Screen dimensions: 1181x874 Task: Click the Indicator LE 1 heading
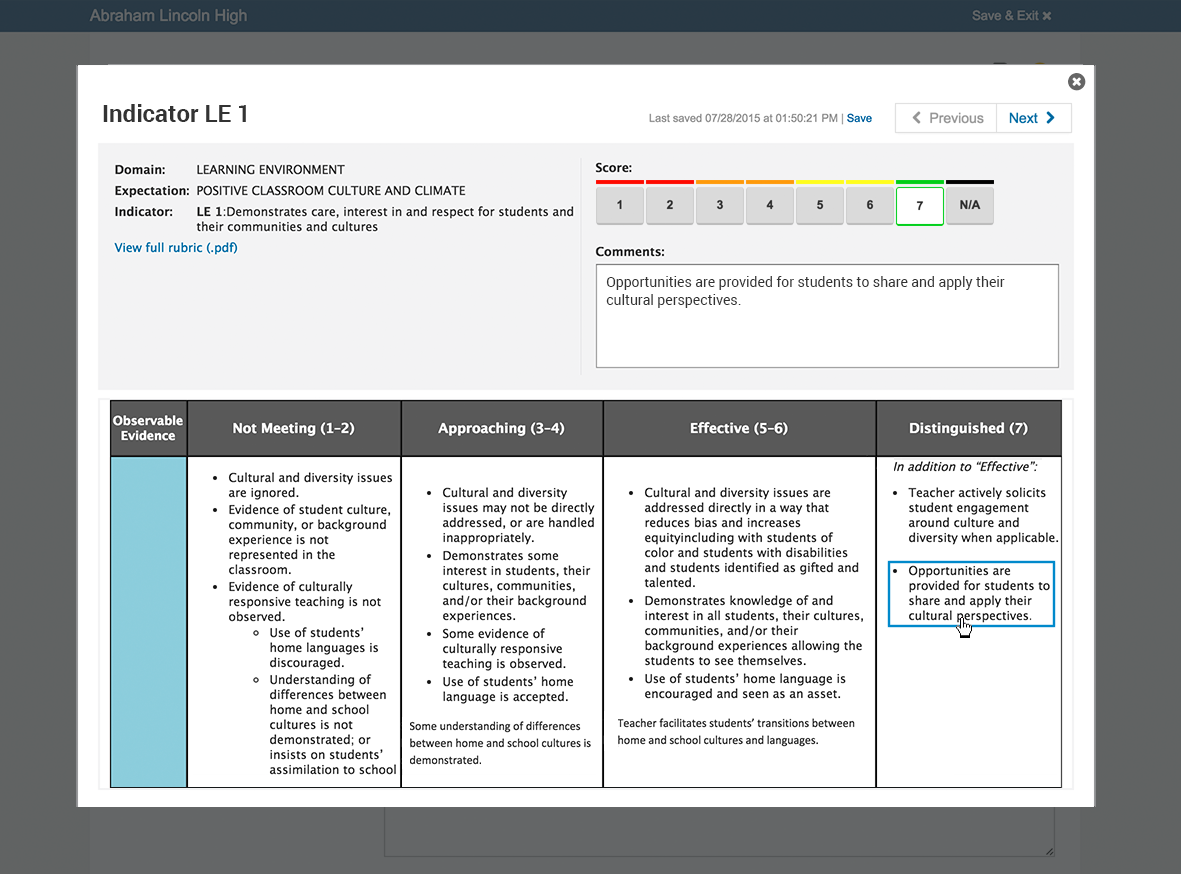pyautogui.click(x=175, y=114)
